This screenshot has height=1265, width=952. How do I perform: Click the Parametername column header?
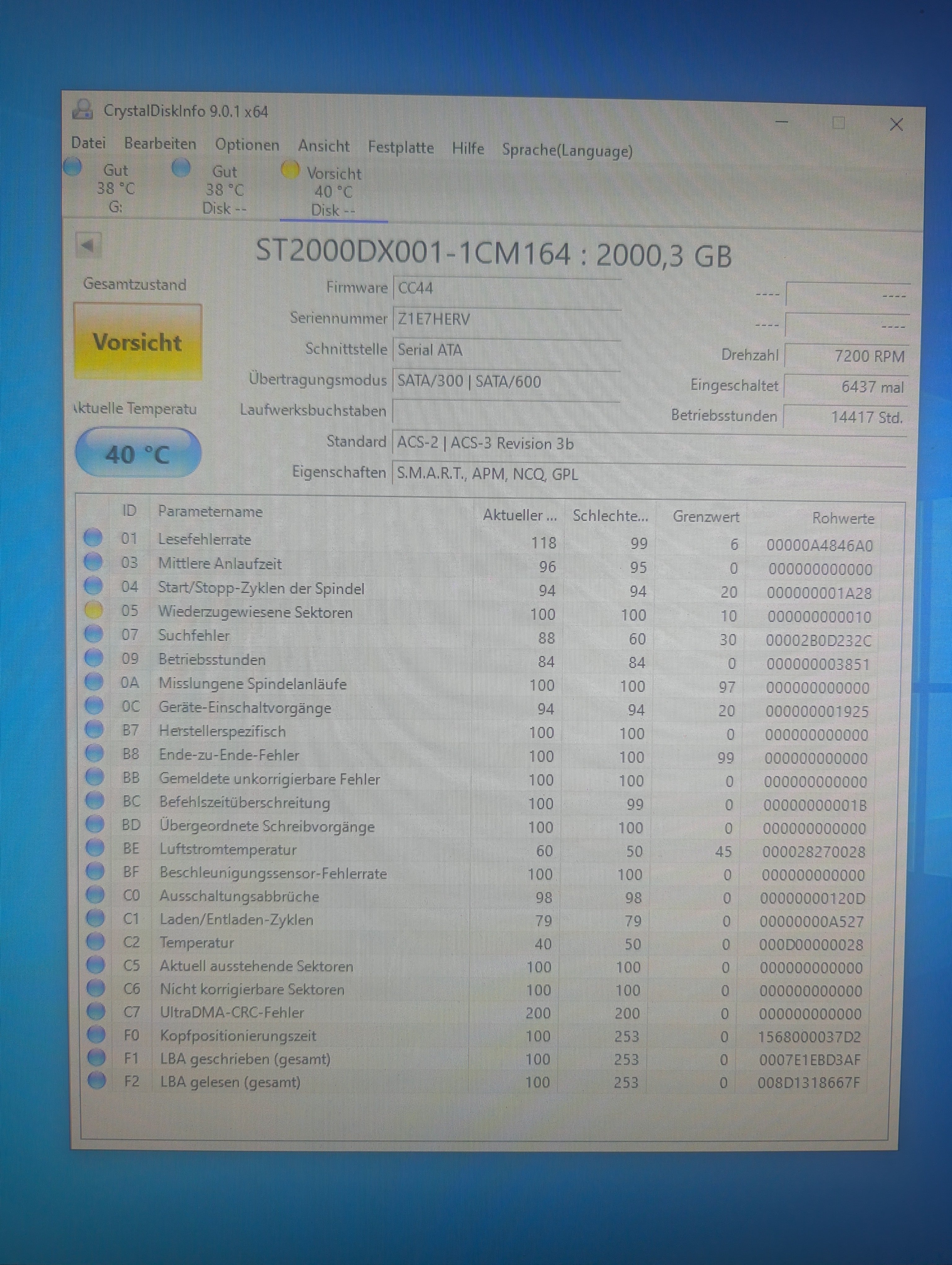point(210,511)
